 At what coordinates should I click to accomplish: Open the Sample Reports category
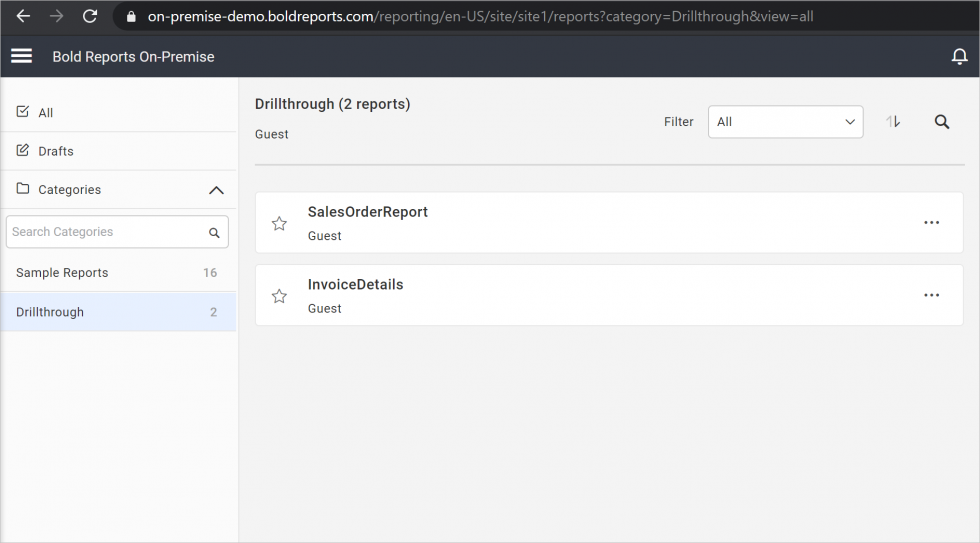pos(119,272)
